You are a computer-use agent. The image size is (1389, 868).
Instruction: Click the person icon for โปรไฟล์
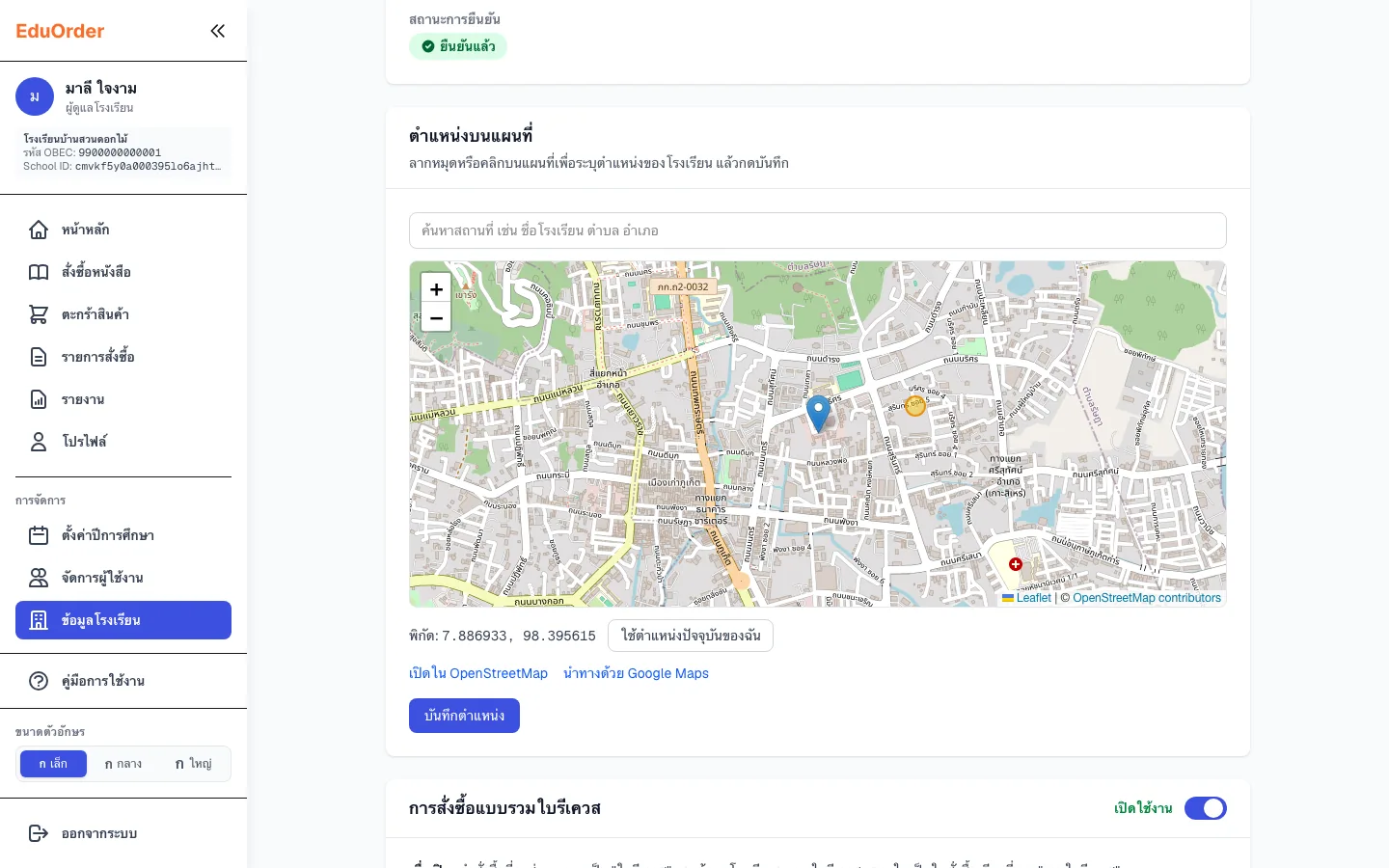(39, 442)
